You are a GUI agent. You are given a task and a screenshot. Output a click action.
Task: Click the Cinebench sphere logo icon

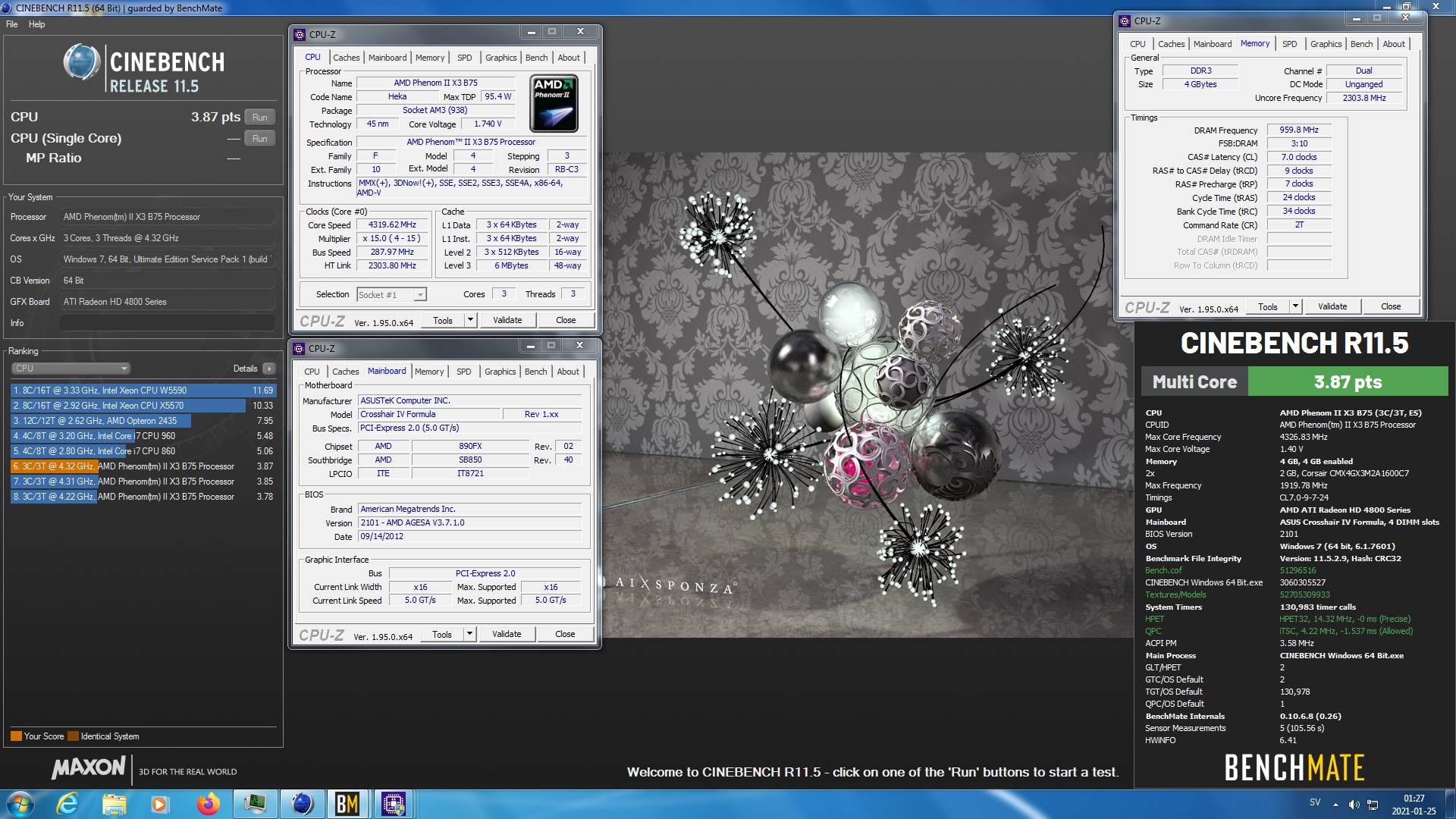pos(82,62)
